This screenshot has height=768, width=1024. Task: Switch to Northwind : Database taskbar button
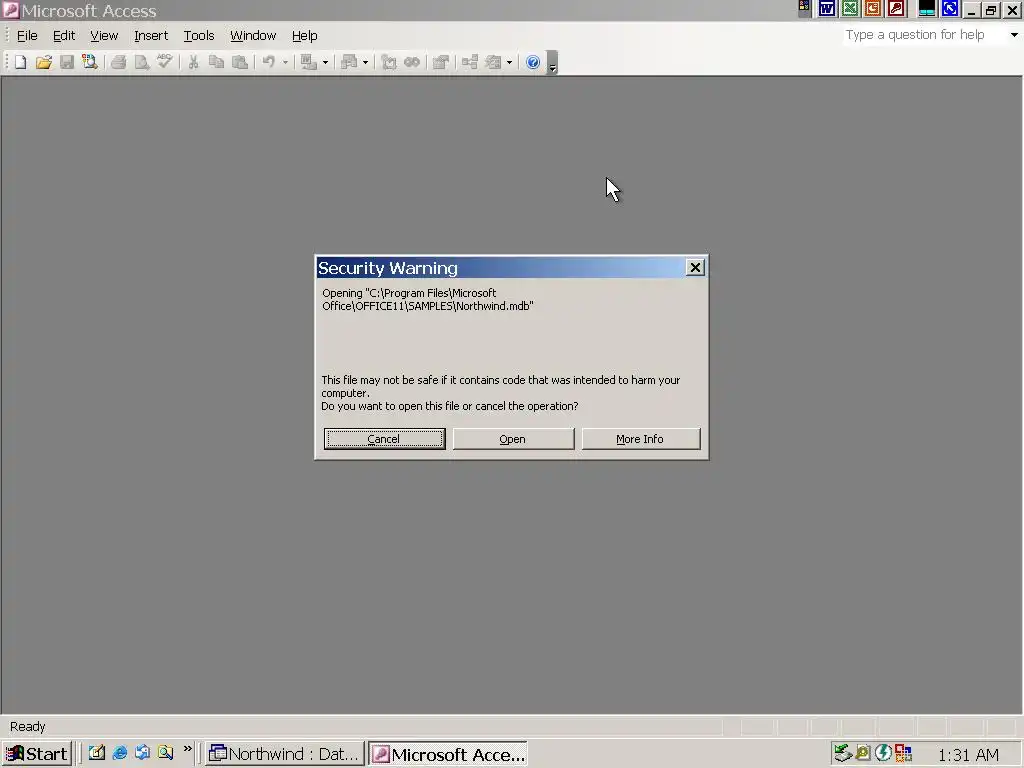(x=285, y=754)
